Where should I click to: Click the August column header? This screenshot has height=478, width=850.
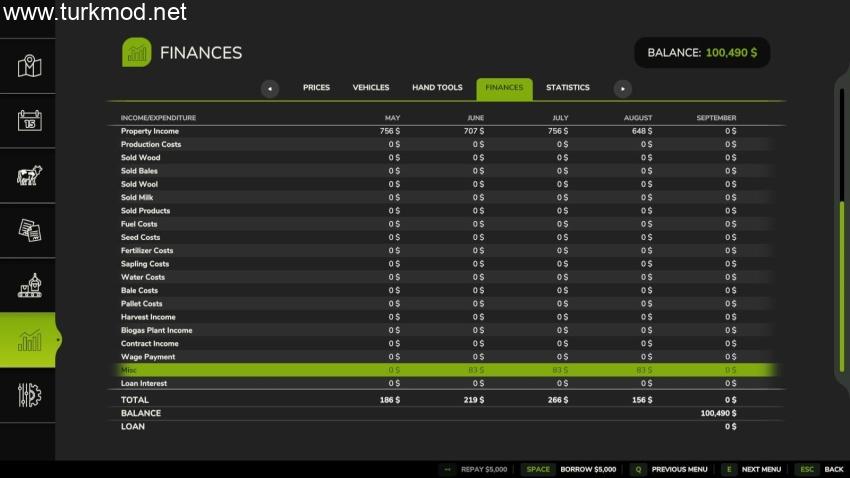638,118
